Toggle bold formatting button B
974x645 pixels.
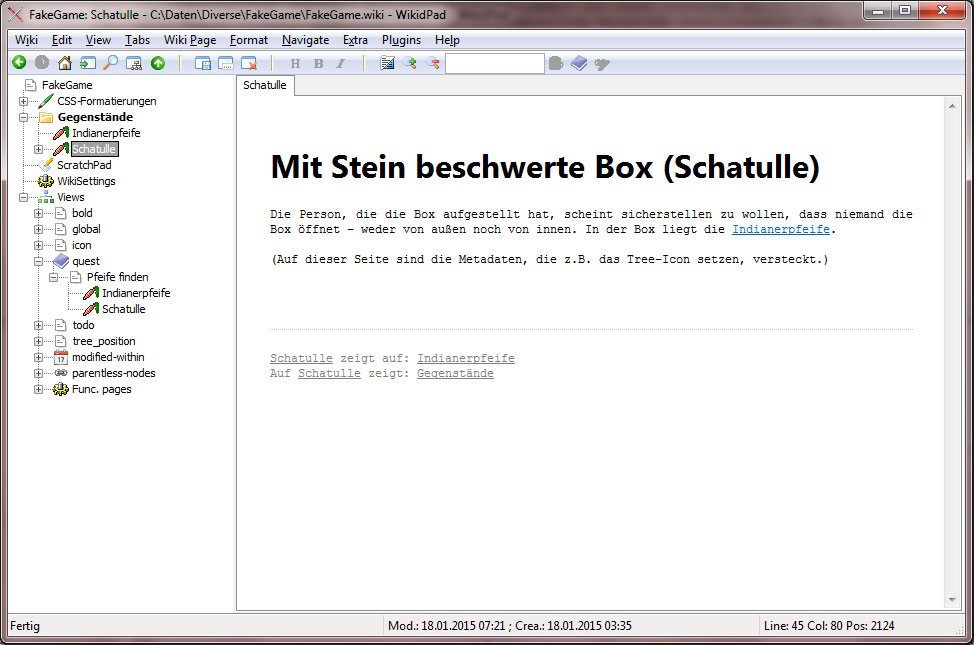(318, 63)
